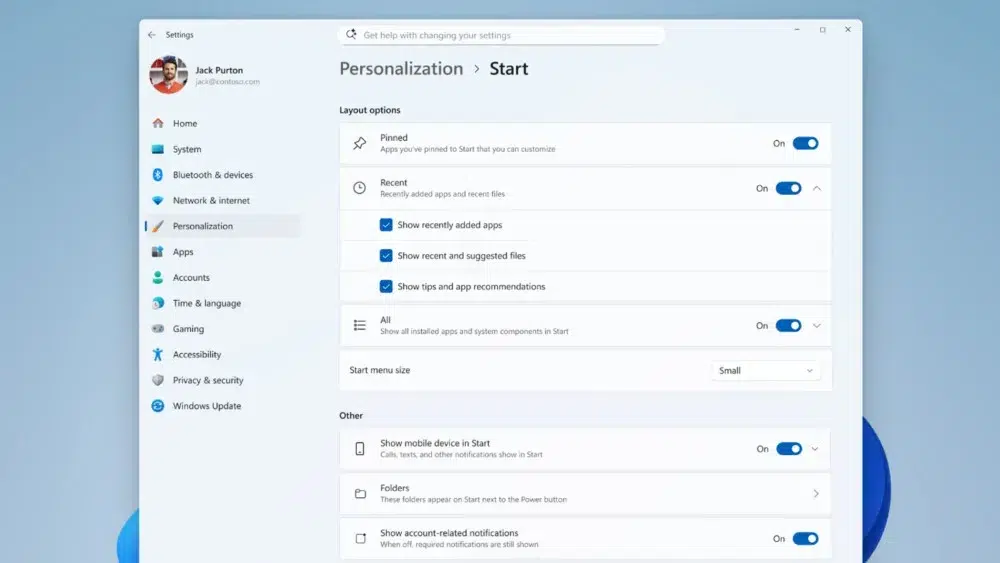Click the Gaming controller icon
This screenshot has width=1000, height=563.
point(158,329)
